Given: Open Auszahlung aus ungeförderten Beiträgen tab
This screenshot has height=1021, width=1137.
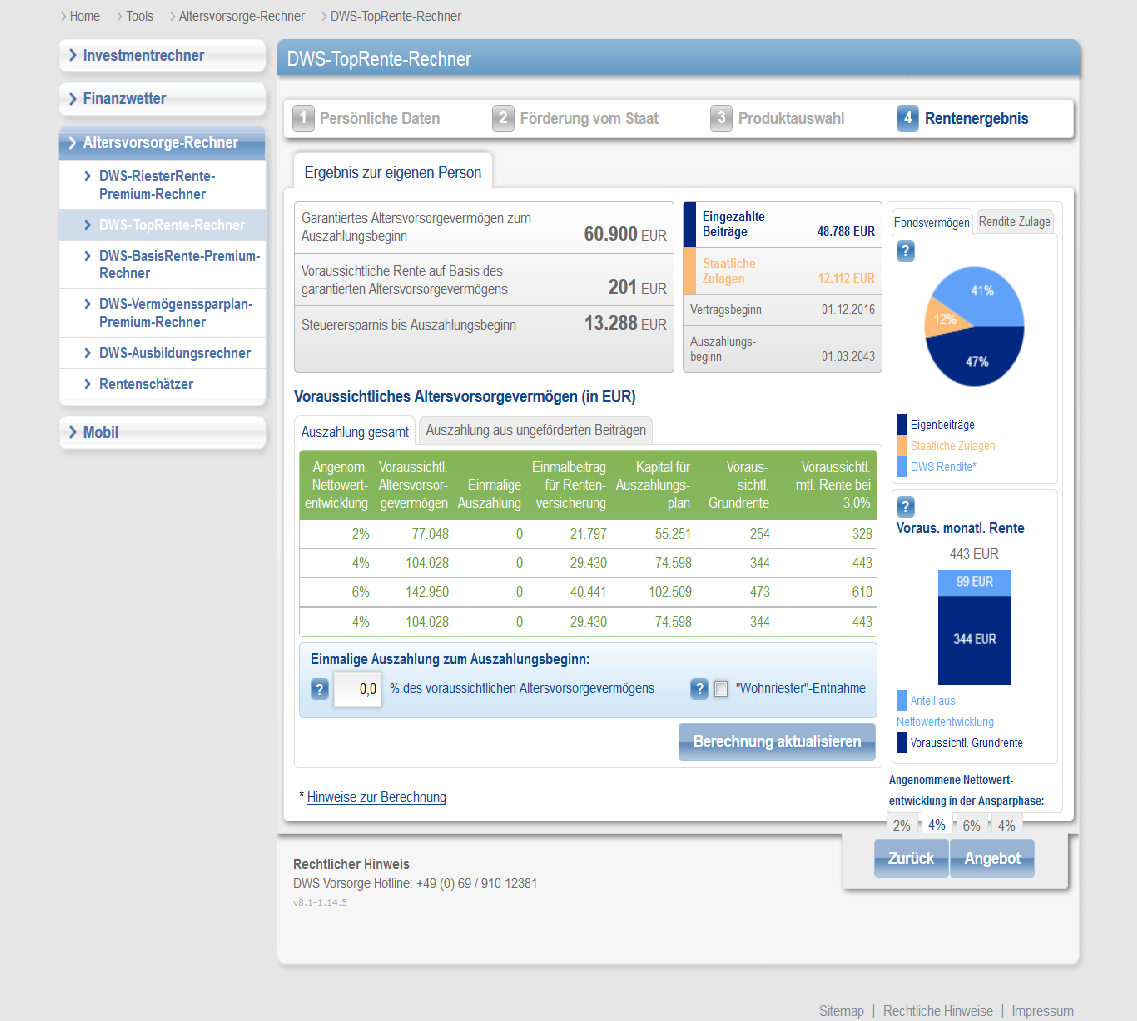Looking at the screenshot, I should click(536, 430).
